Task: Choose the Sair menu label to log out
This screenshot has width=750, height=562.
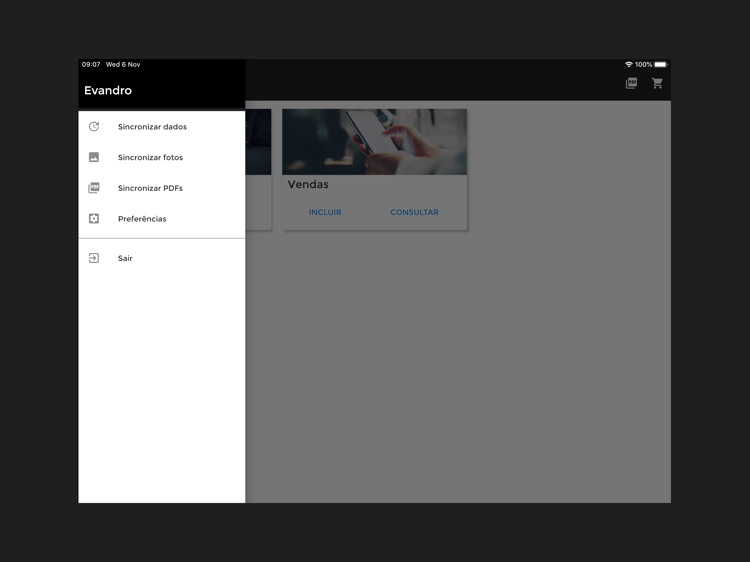Action: [x=125, y=258]
